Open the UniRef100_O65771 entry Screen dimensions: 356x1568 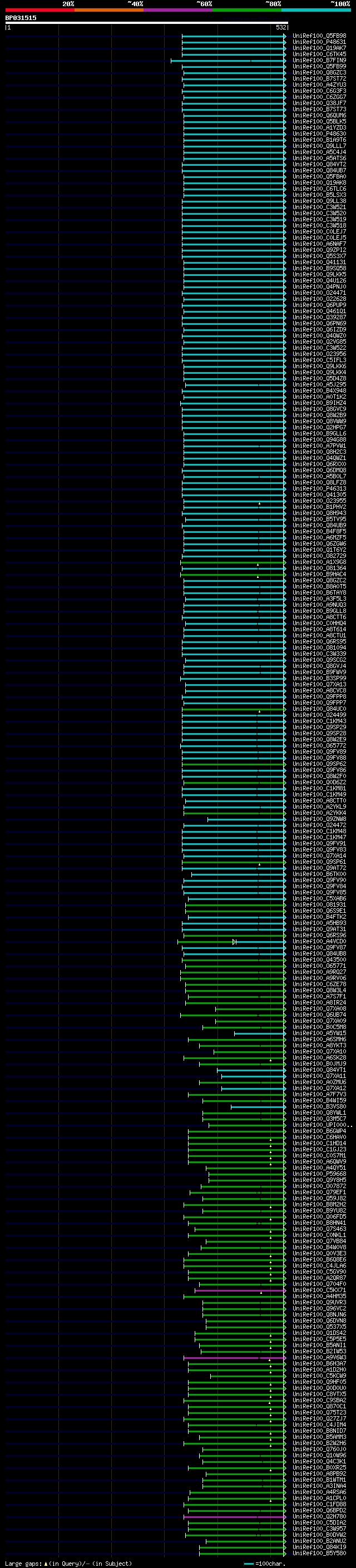(x=319, y=966)
